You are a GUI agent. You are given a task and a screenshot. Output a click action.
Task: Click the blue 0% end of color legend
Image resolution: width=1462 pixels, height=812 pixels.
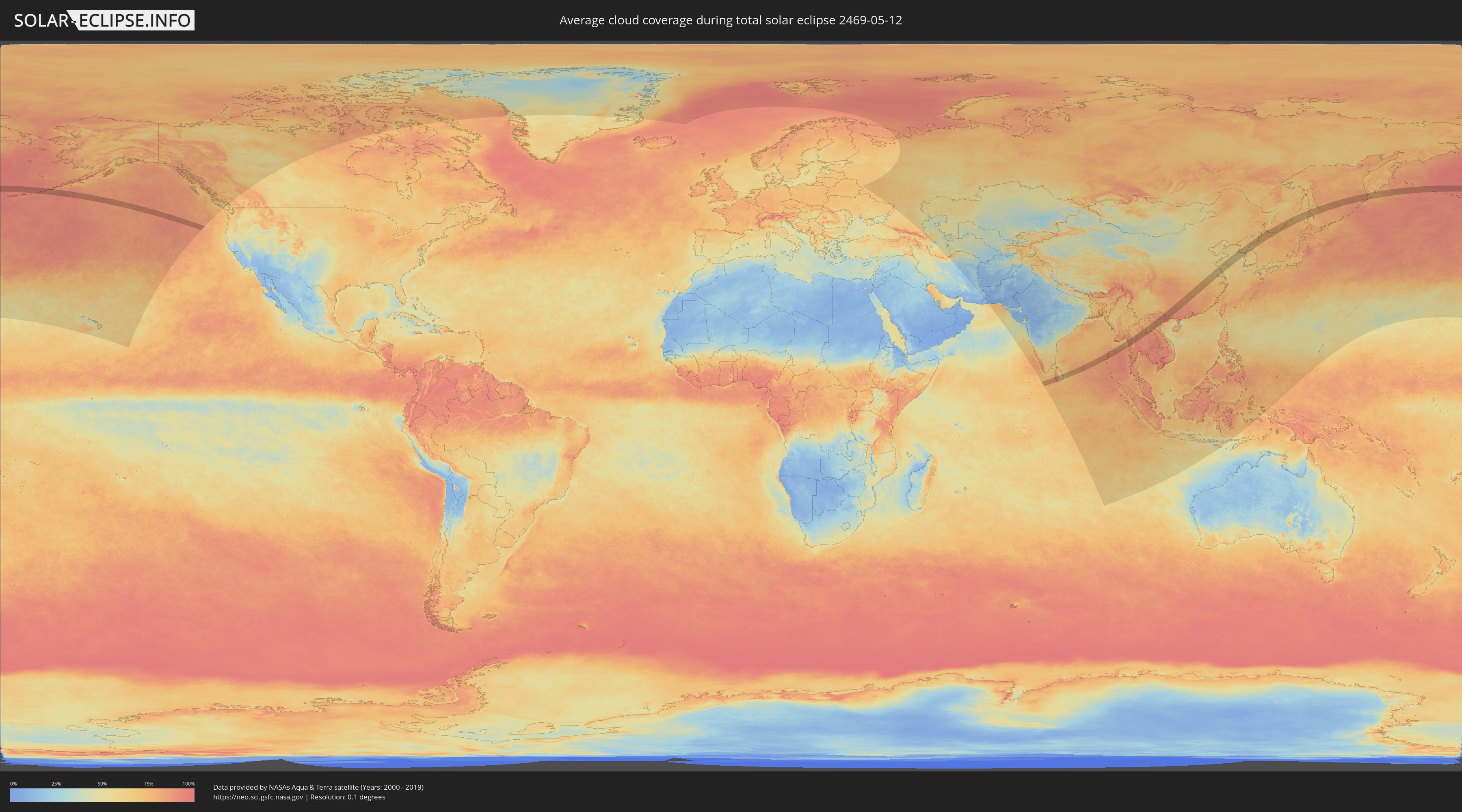pos(14,795)
